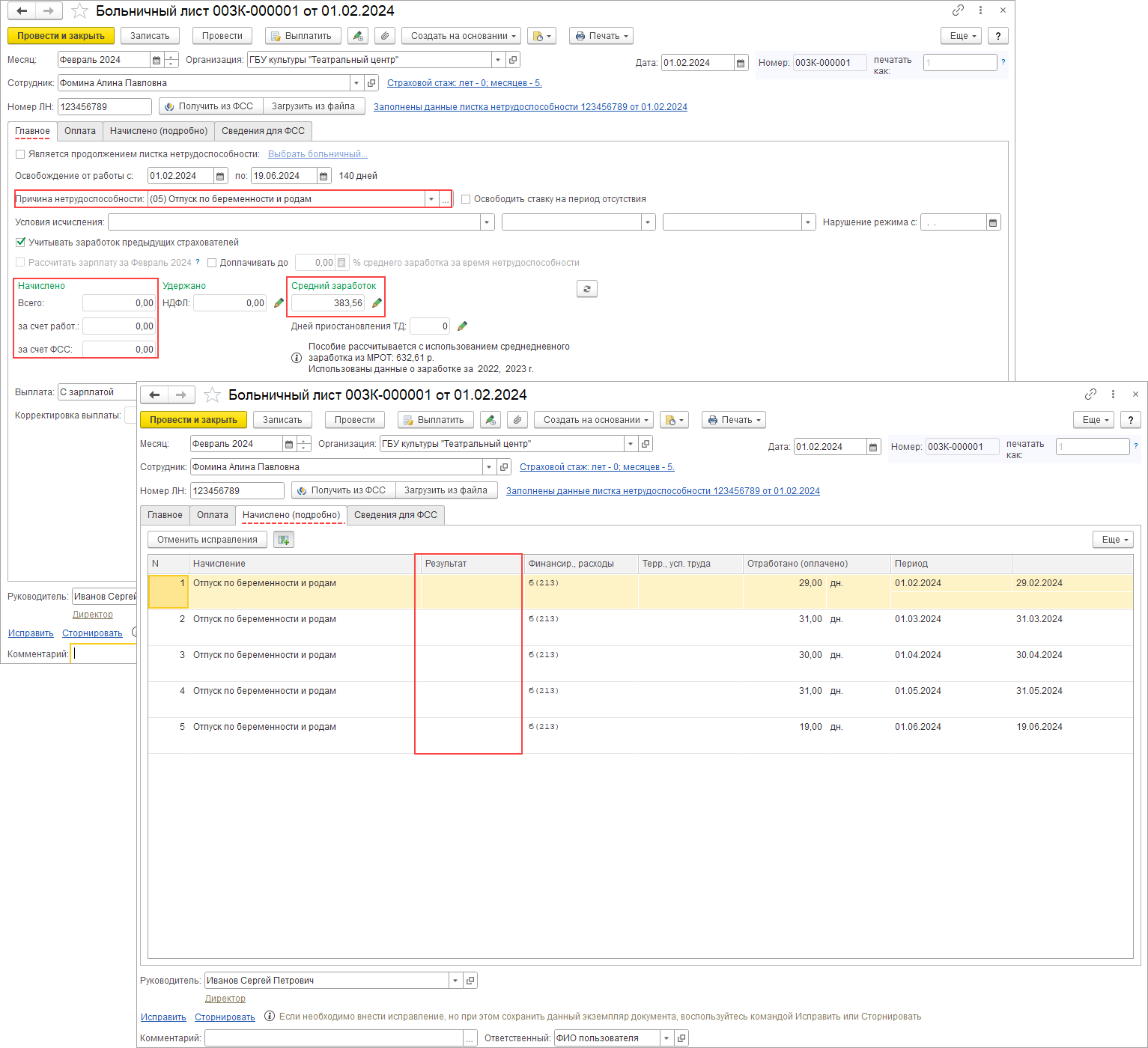The width and height of the screenshot is (1148, 1048).
Task: Click rear window Провести и закрыть button
Action: coord(61,36)
